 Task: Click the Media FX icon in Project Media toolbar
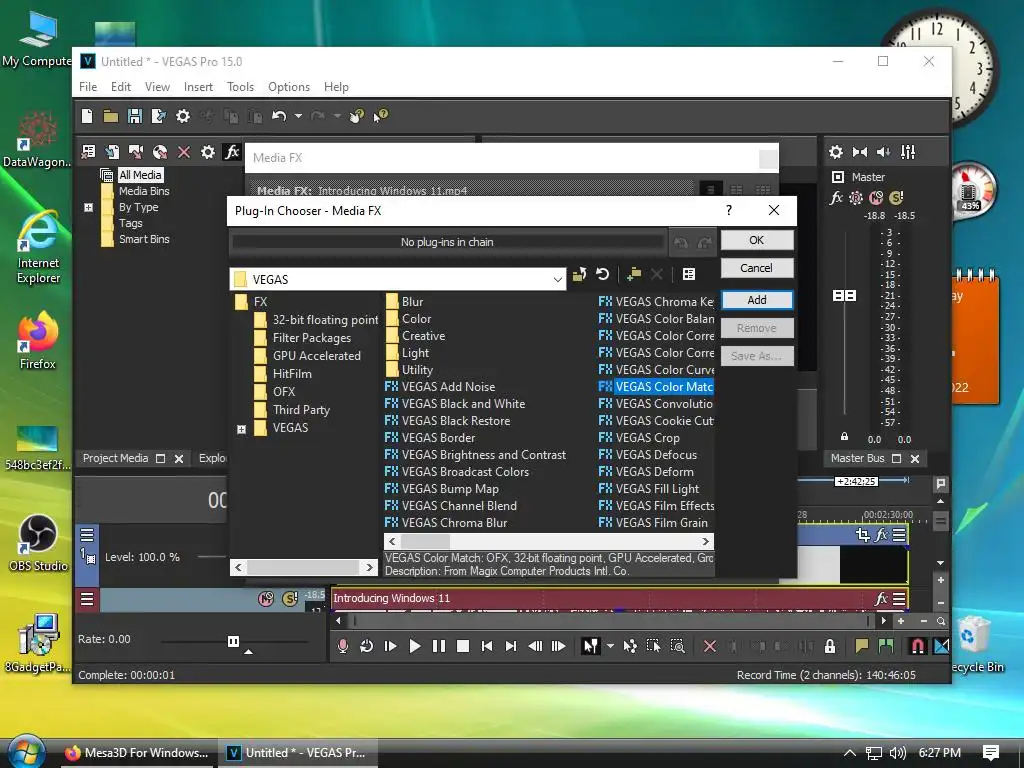(x=232, y=152)
